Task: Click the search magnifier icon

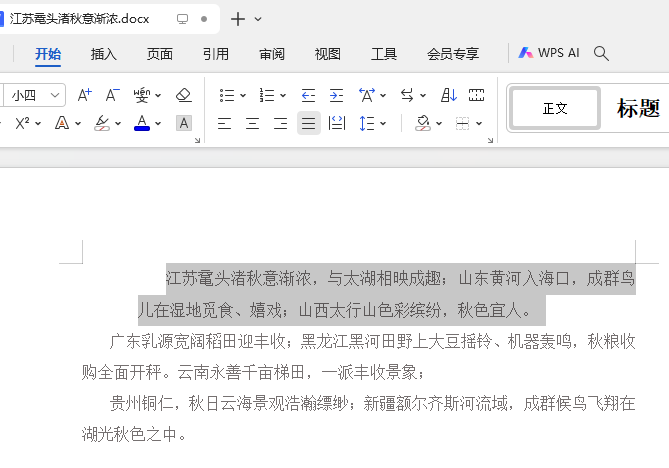Action: point(601,53)
